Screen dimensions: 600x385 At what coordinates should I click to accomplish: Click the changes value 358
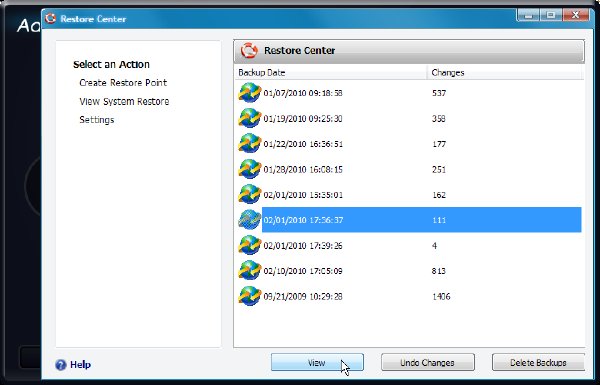[439, 119]
